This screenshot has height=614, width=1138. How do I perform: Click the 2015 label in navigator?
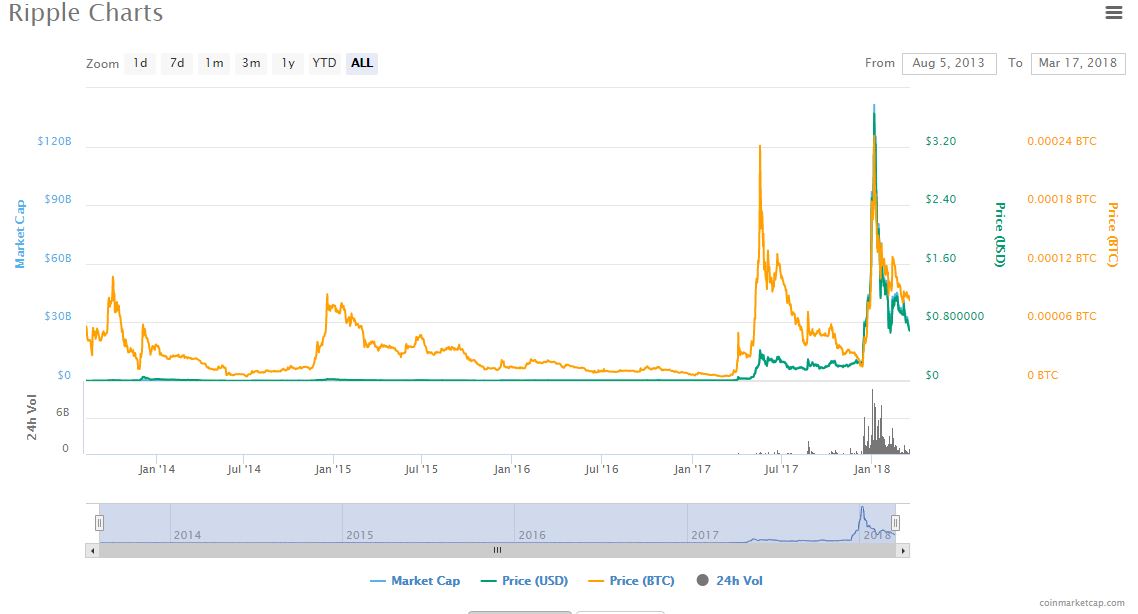(360, 535)
